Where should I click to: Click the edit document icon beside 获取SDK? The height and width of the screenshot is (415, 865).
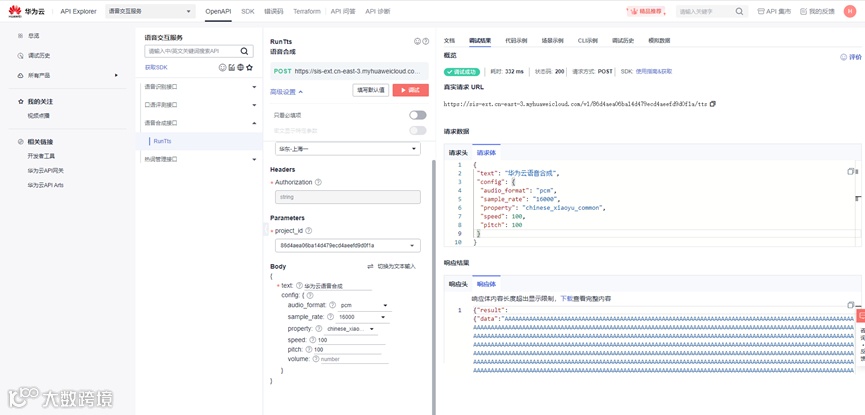click(232, 67)
